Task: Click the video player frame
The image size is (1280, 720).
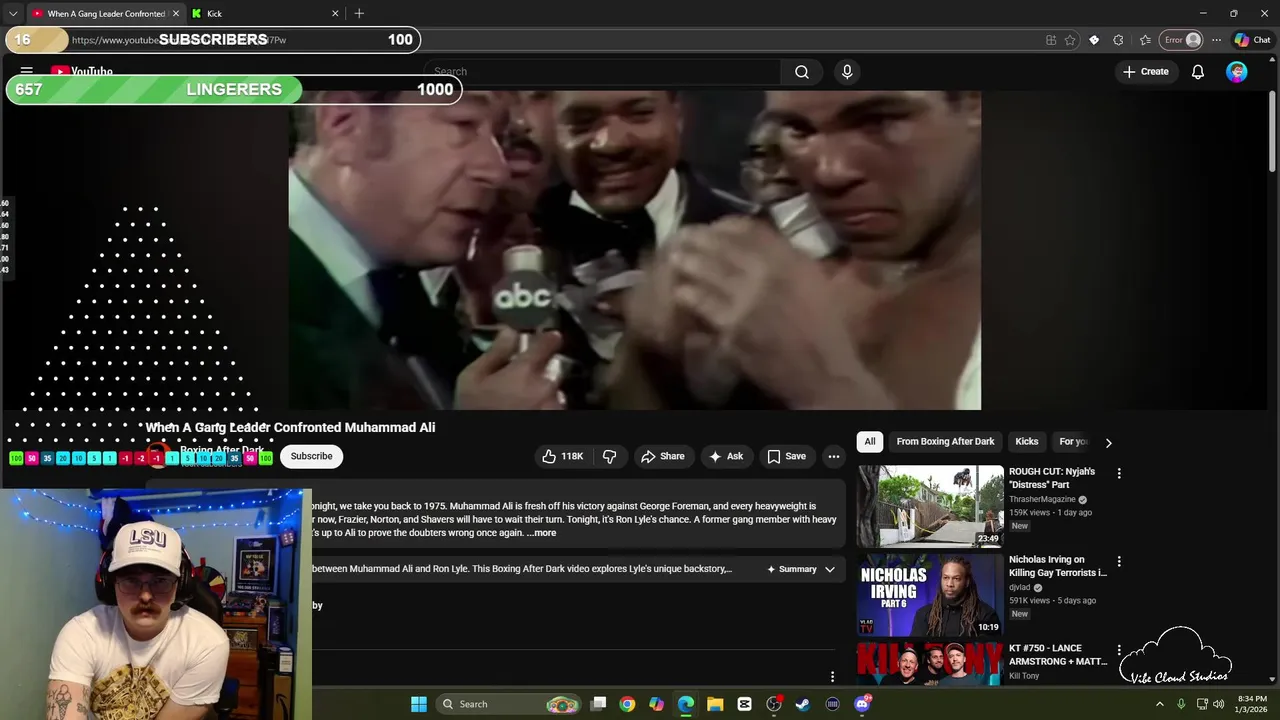Action: click(635, 250)
